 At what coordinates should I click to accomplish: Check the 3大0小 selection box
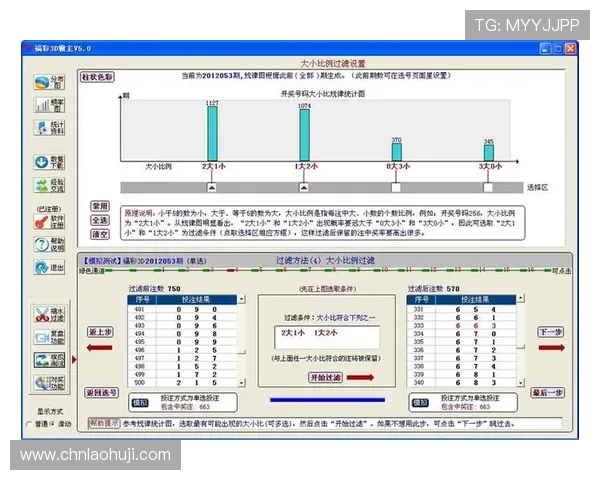[x=488, y=187]
